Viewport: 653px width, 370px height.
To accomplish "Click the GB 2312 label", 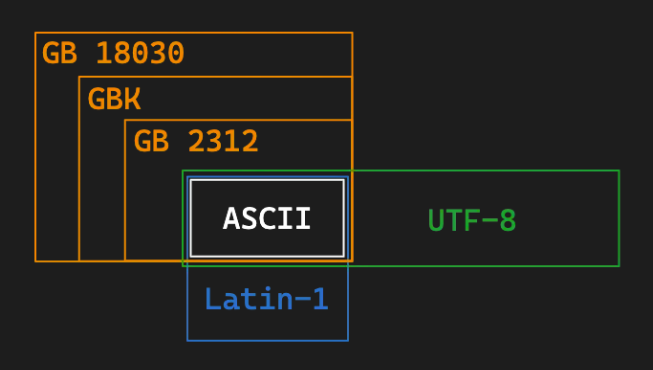I will pos(196,141).
